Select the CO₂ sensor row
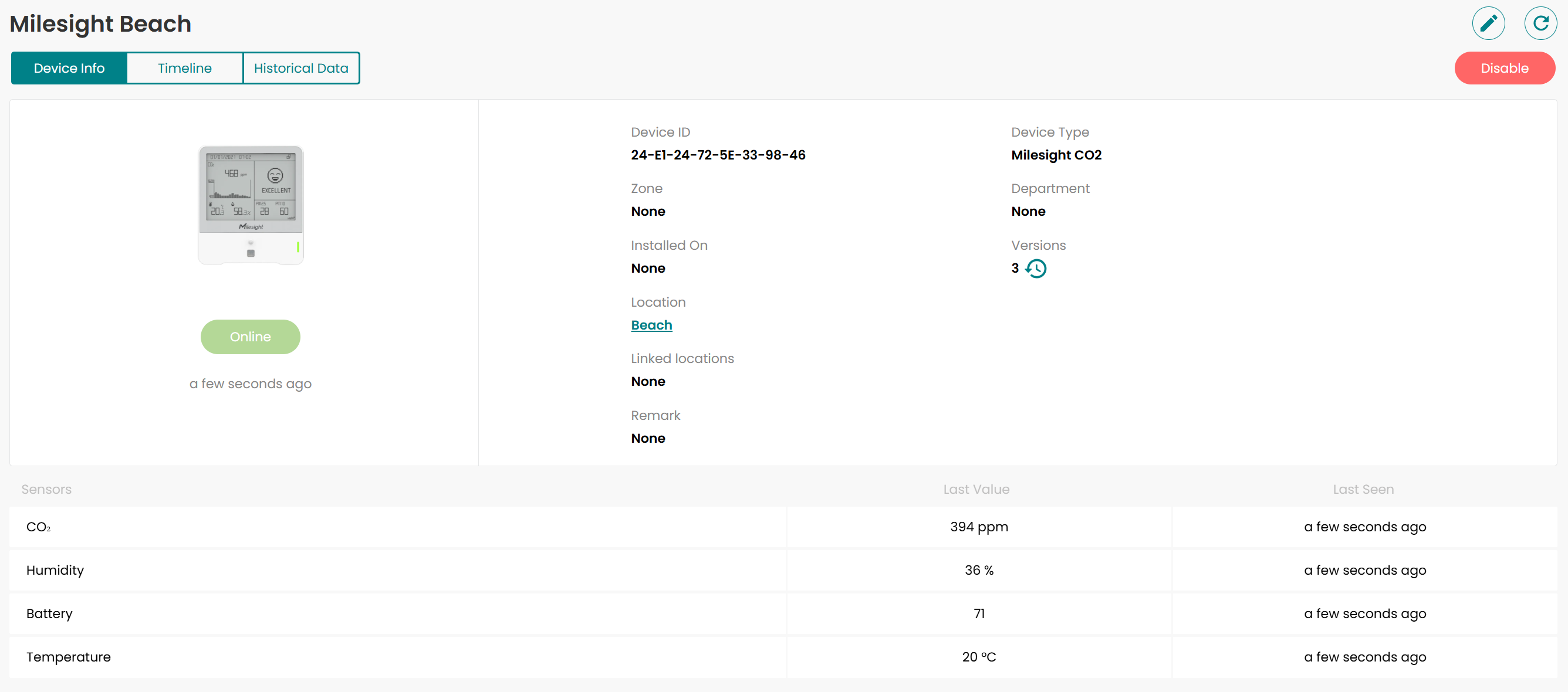1568x692 pixels. [783, 527]
